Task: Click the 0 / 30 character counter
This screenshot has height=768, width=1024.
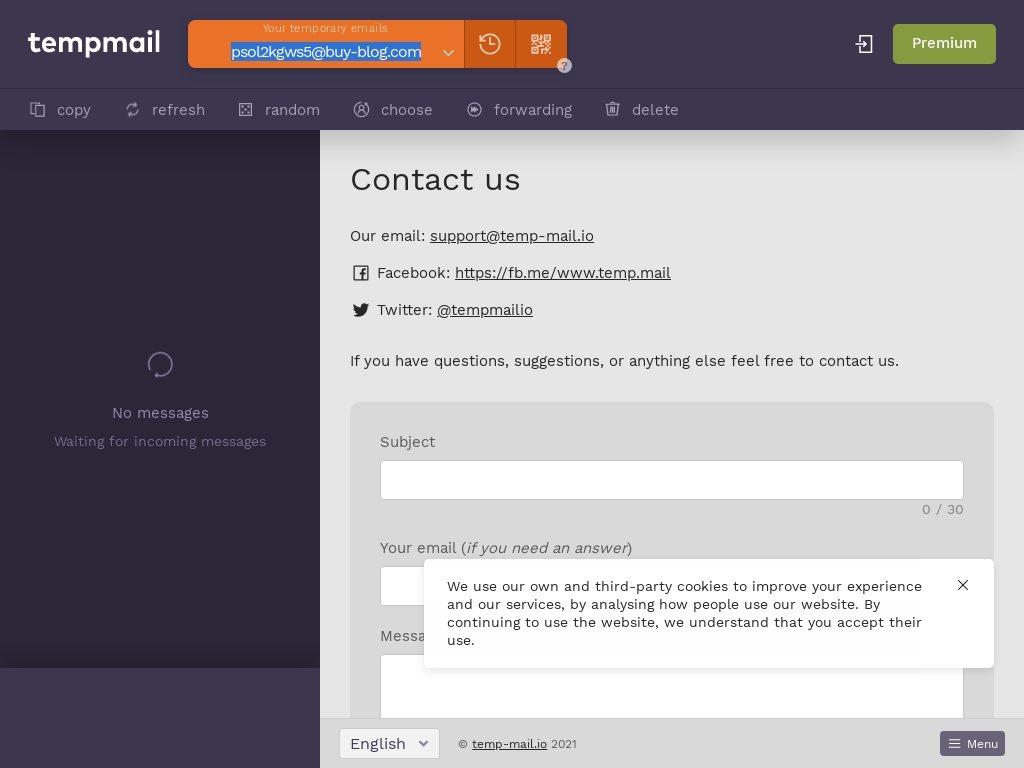Action: (942, 510)
